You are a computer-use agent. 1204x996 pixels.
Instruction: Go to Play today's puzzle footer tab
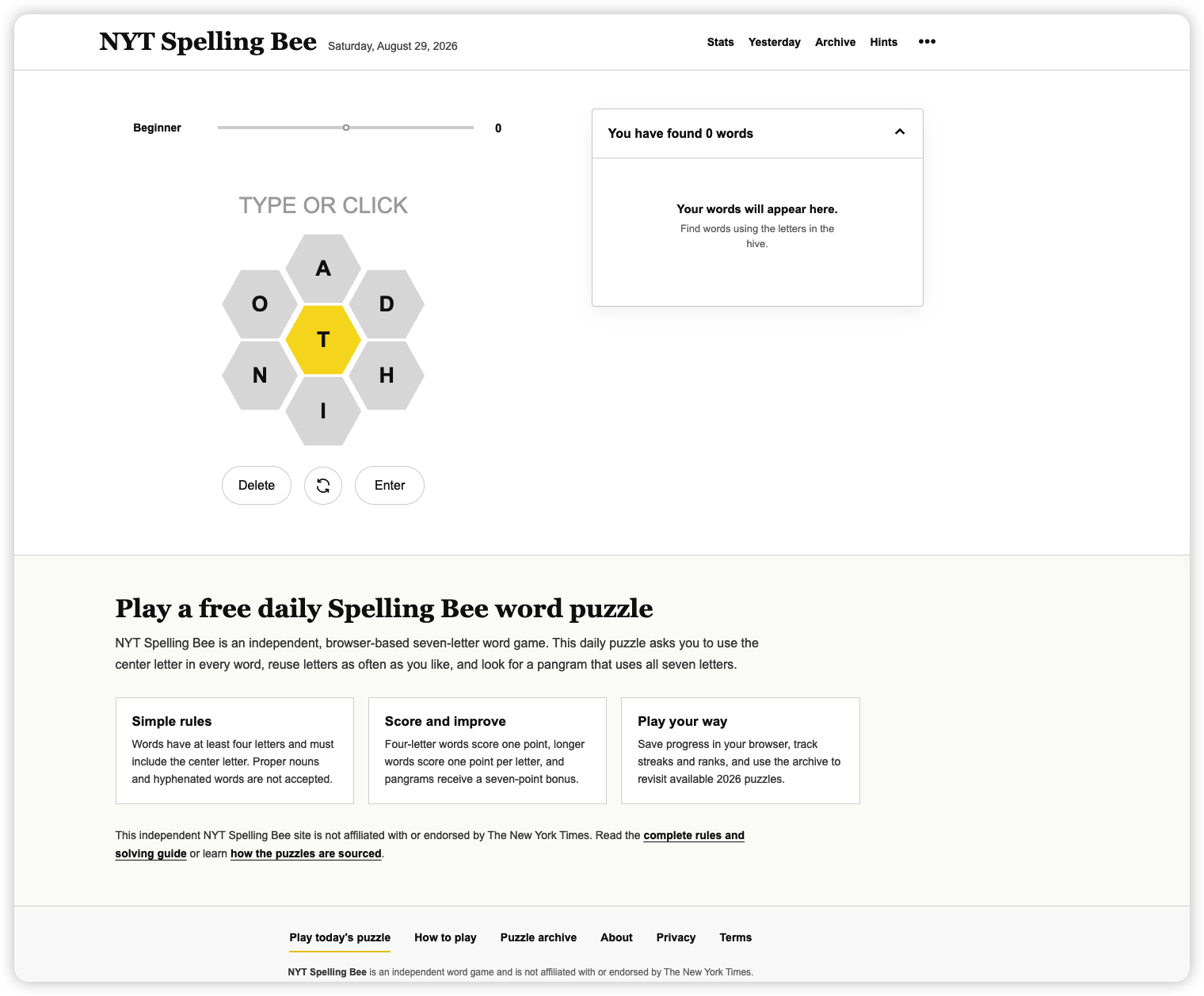tap(340, 937)
